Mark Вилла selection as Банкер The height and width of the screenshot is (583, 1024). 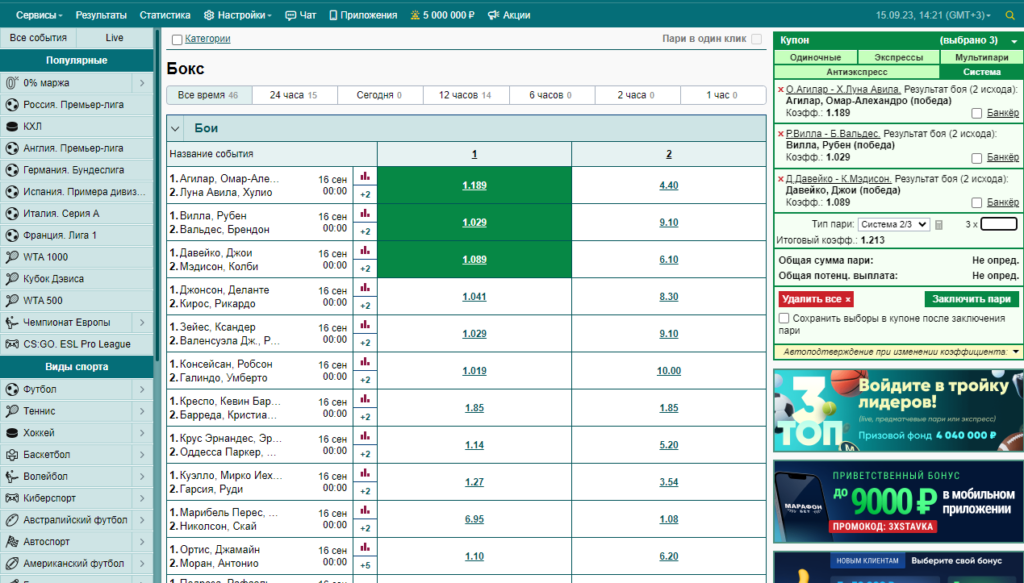click(976, 158)
